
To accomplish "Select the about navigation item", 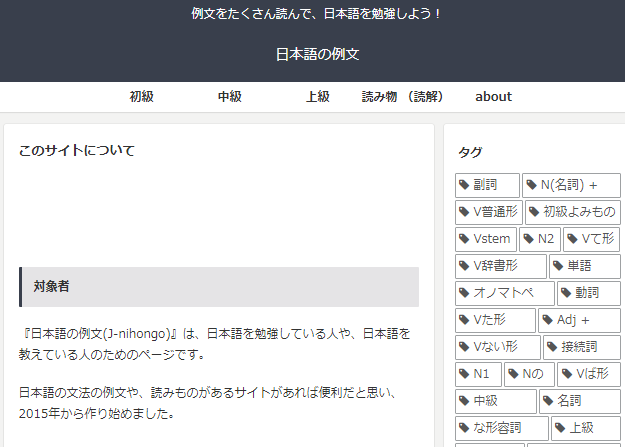I will tap(493, 97).
